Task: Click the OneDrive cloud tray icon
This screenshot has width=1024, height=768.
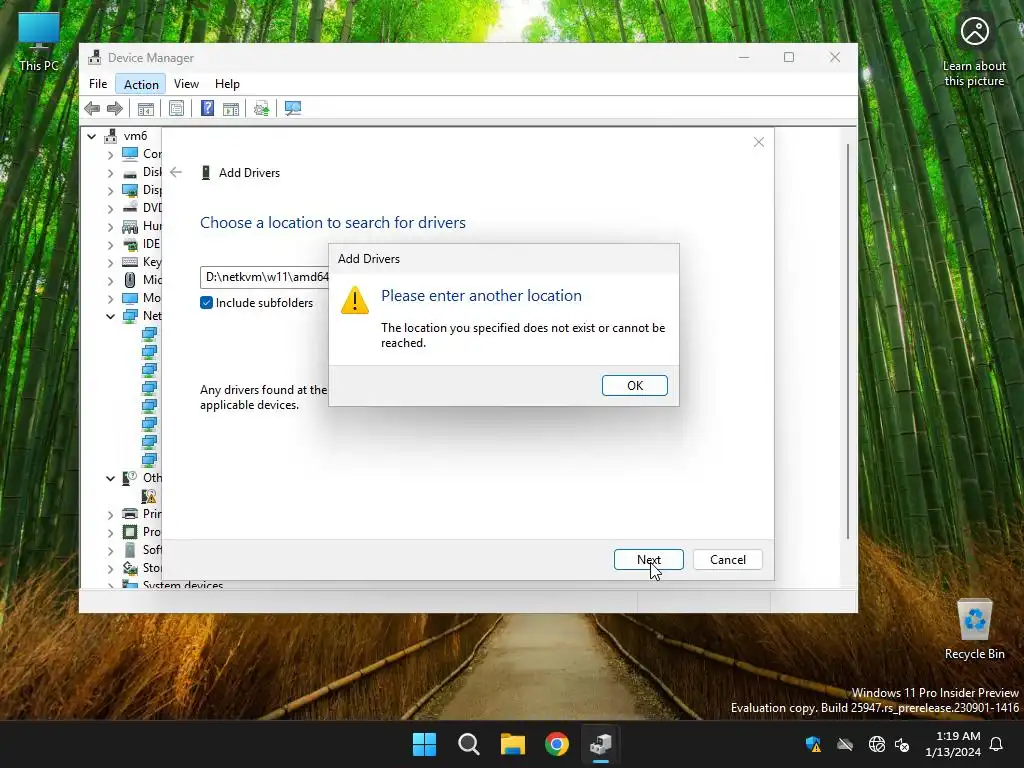Action: coord(845,744)
